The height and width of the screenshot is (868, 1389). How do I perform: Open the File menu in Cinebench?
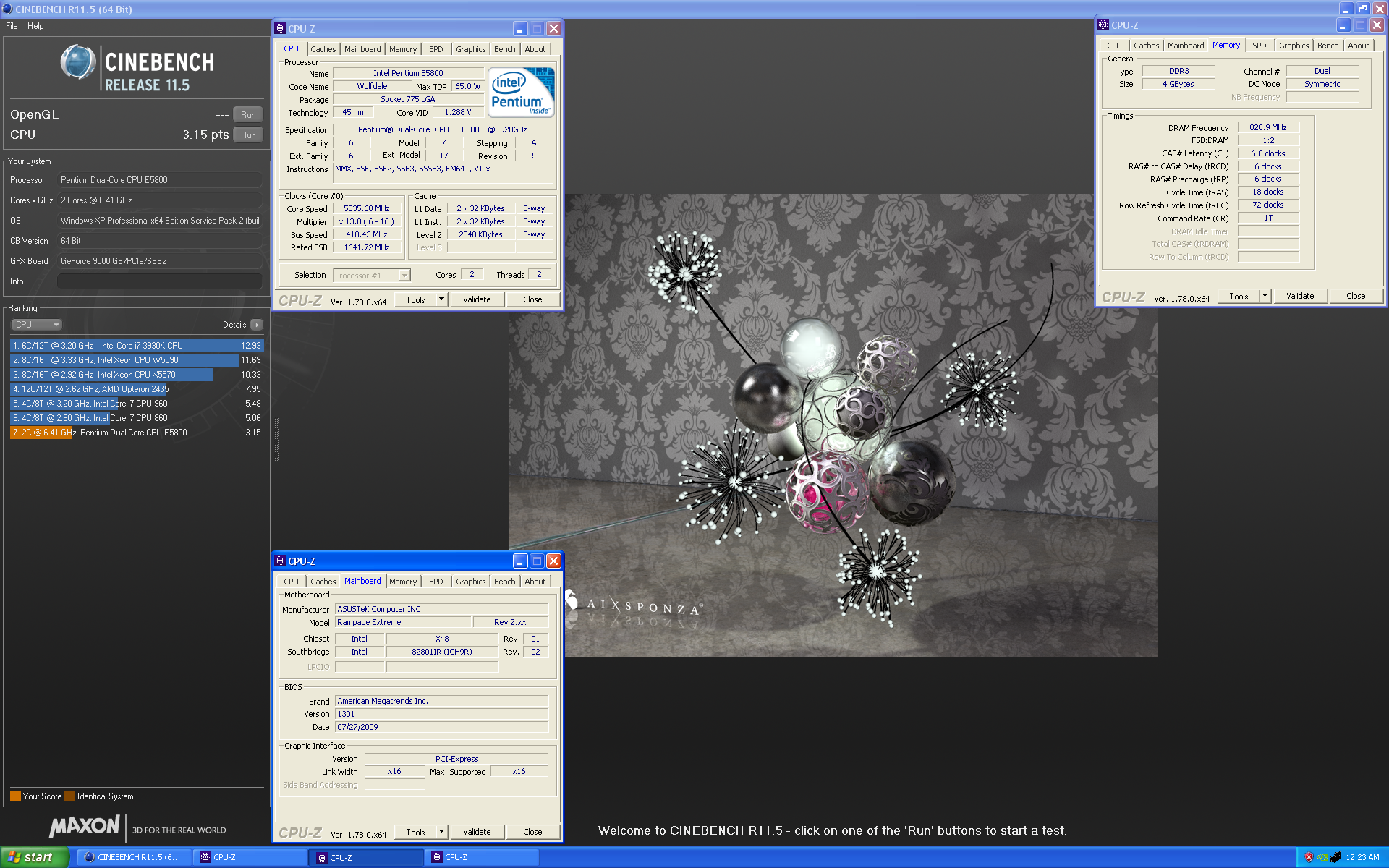12,26
